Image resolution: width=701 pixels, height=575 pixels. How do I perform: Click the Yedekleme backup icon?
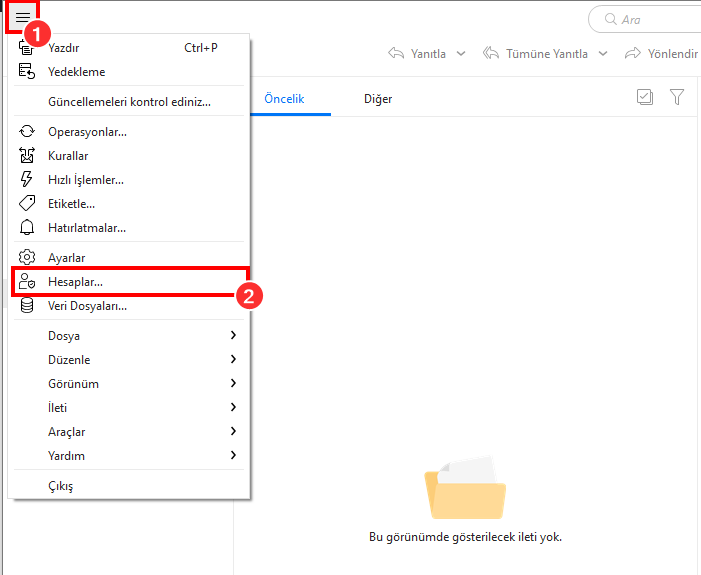pos(27,72)
